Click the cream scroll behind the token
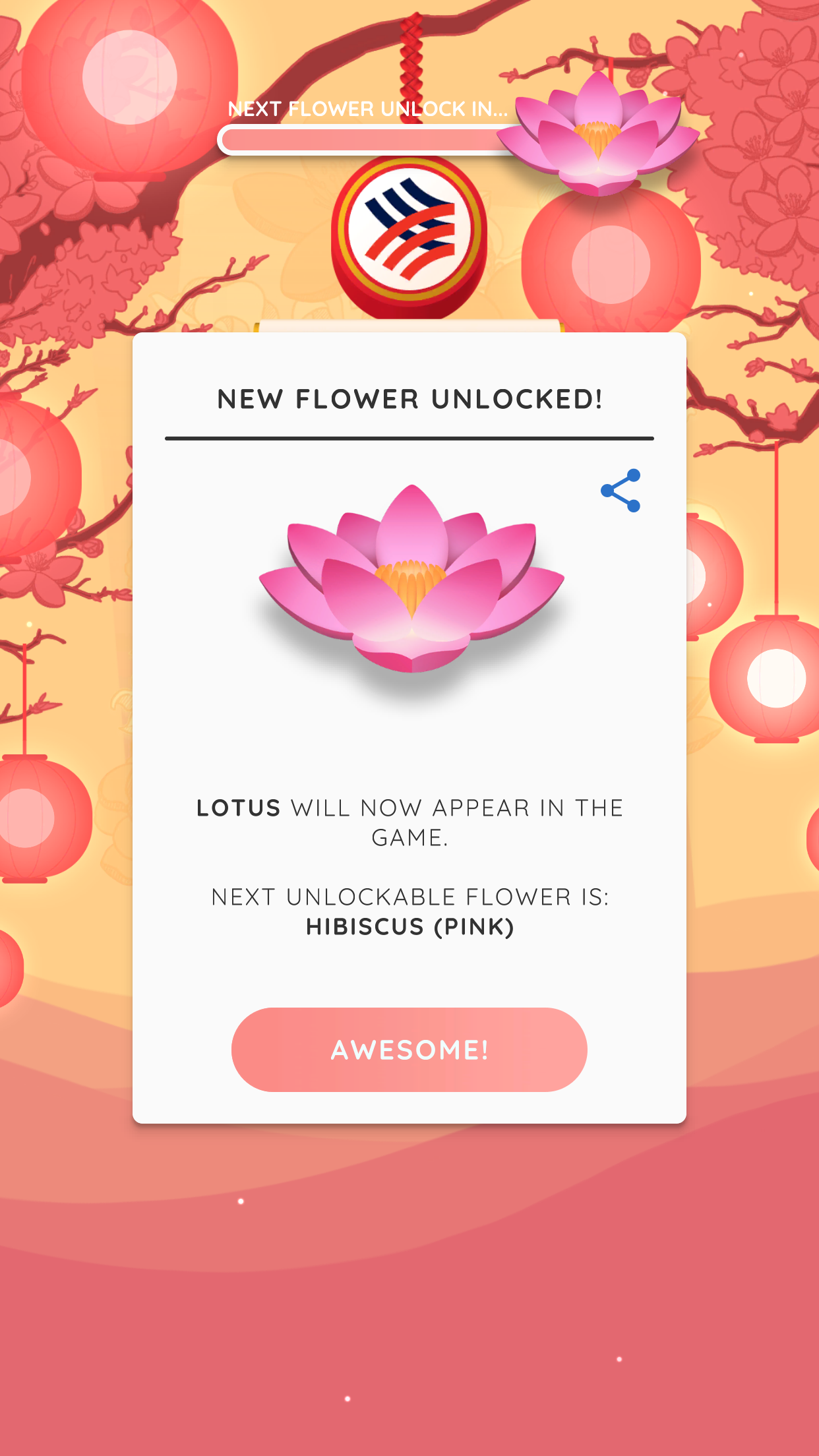 409,326
